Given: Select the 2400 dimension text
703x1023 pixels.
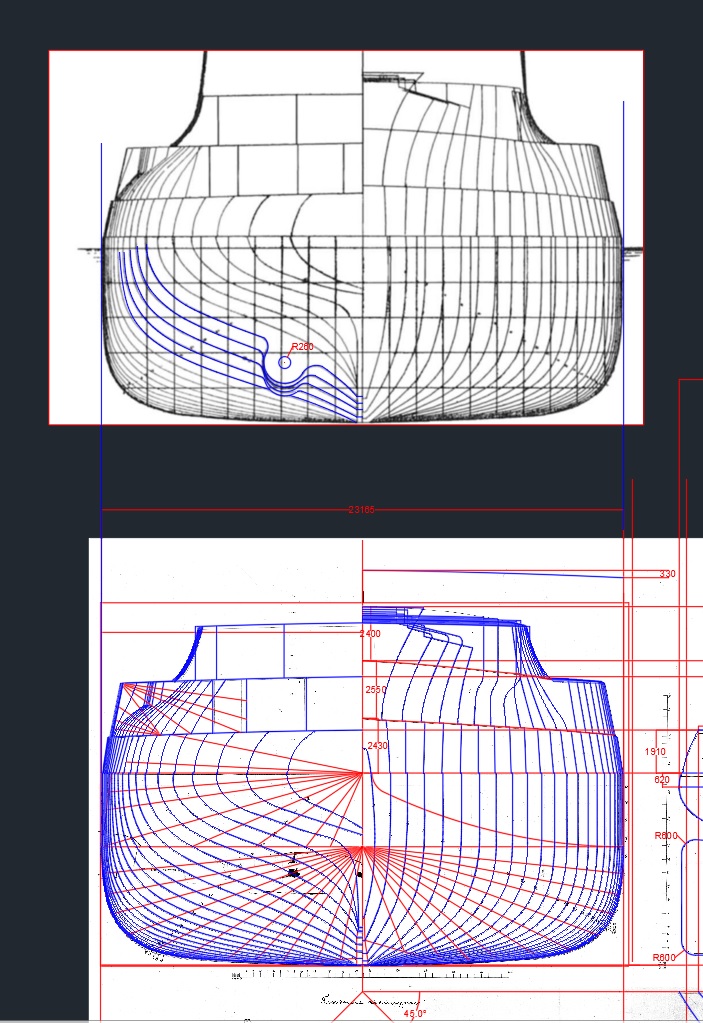Looking at the screenshot, I should 370,634.
